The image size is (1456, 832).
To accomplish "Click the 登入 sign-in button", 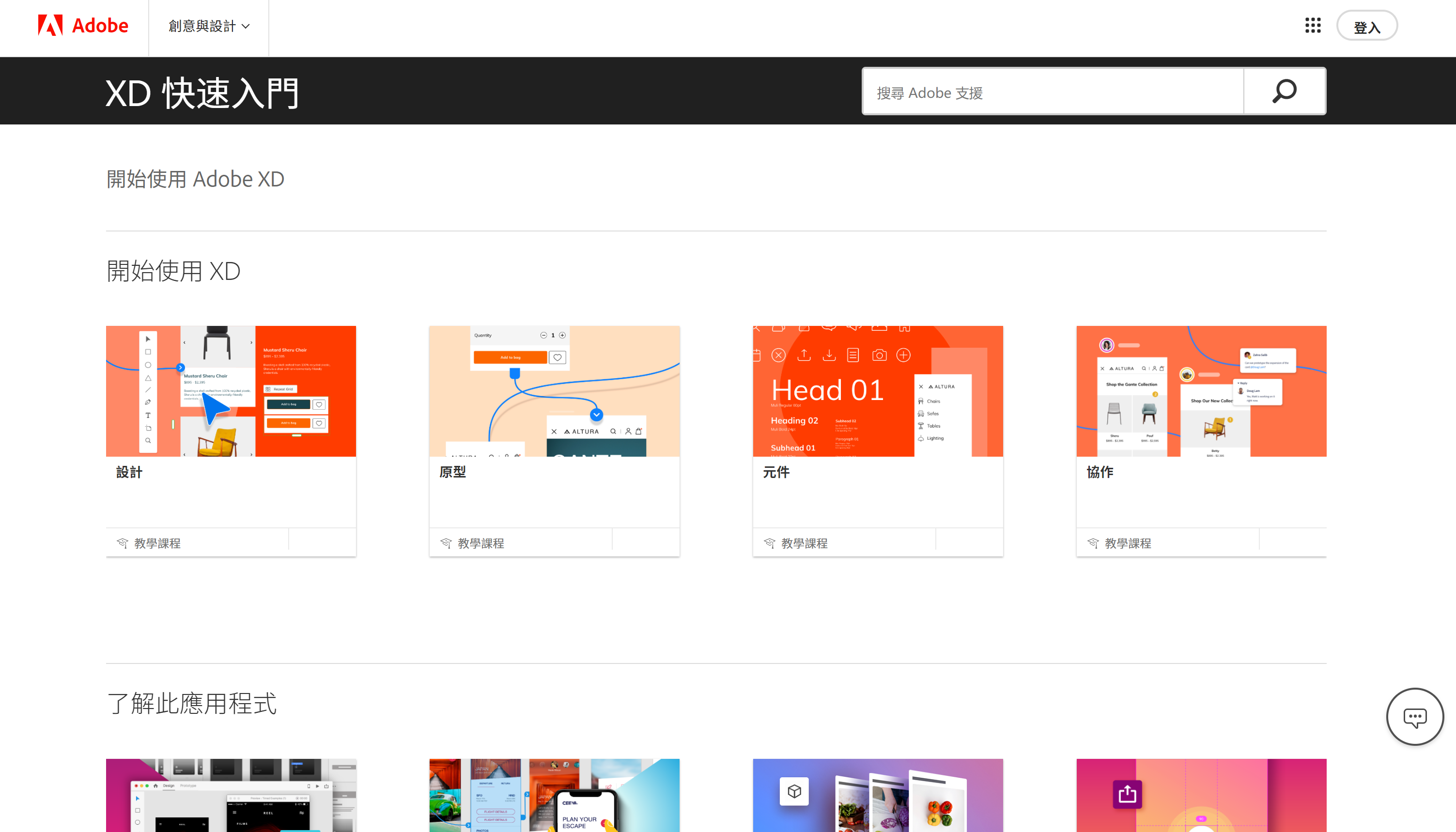I will [1366, 27].
